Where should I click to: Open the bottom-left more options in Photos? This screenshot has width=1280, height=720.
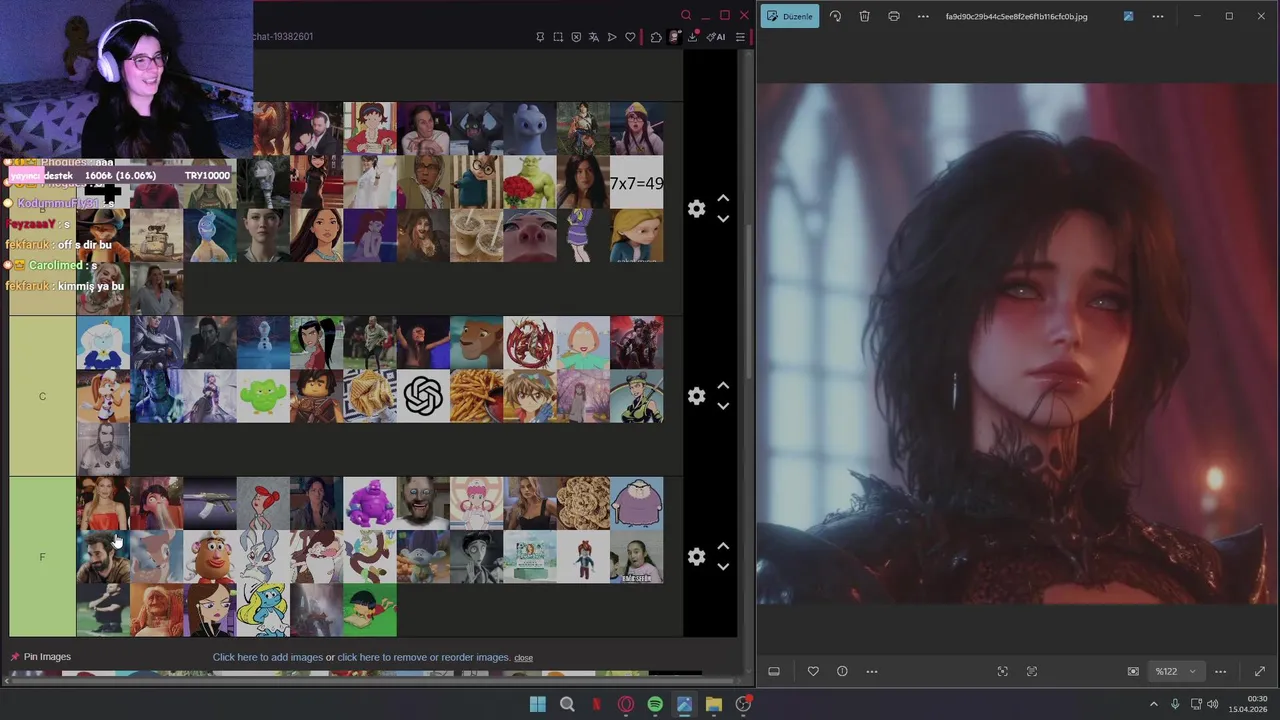point(872,671)
